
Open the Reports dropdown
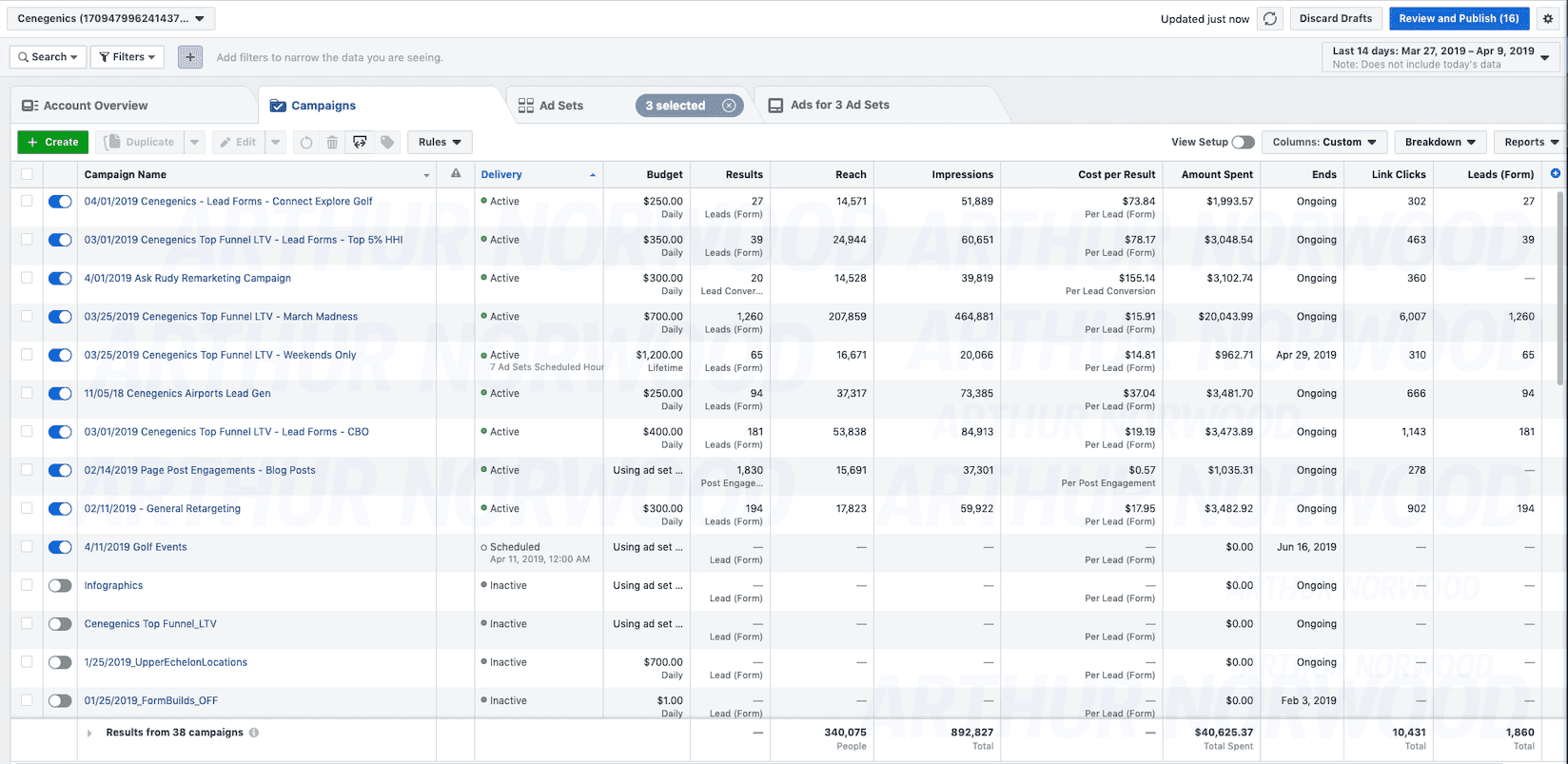click(x=1531, y=143)
